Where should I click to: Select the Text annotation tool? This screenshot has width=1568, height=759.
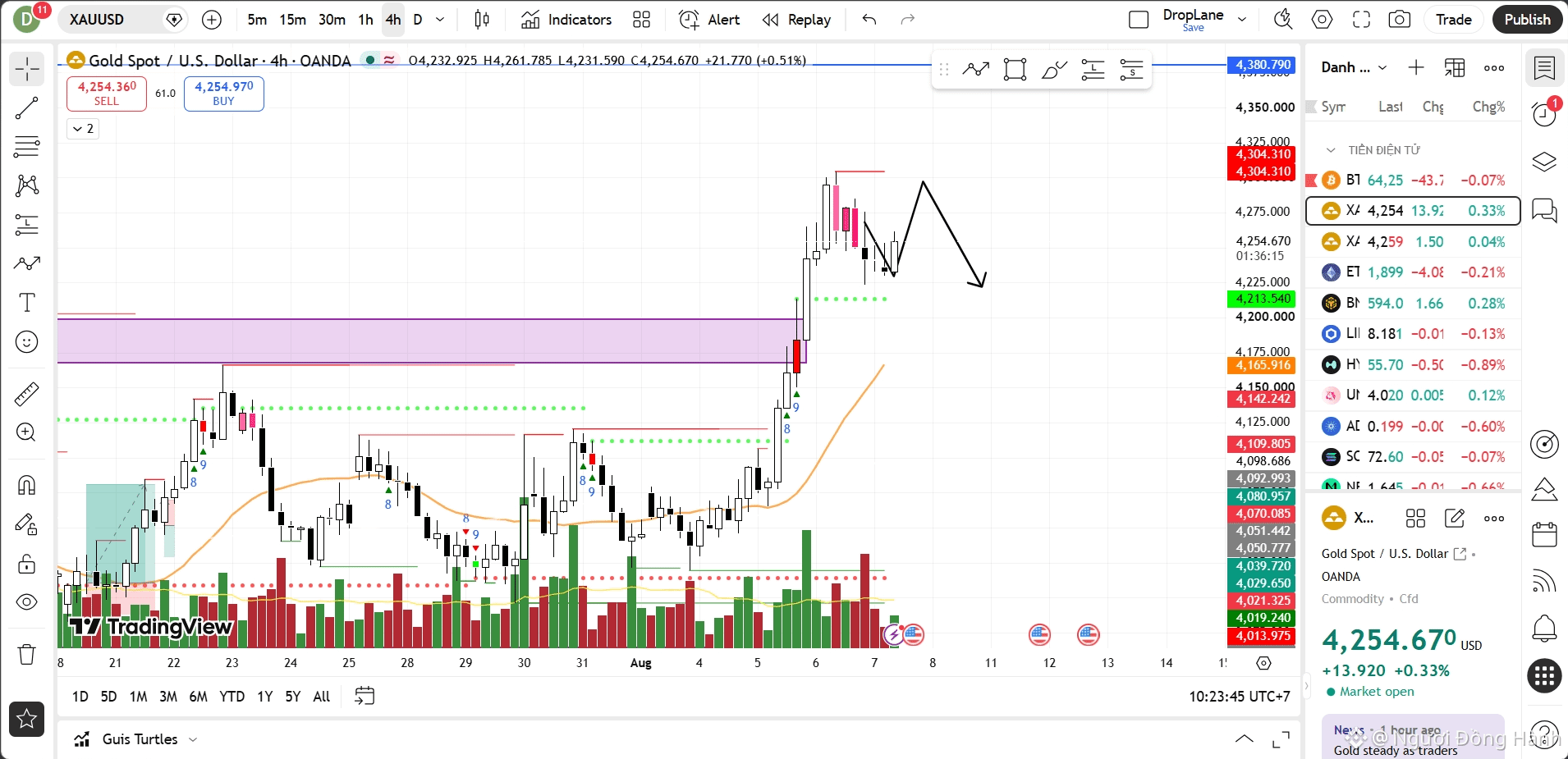pos(27,302)
